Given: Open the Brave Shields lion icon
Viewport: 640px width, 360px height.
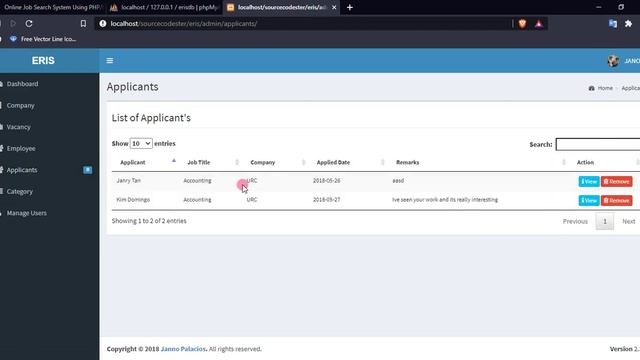Looking at the screenshot, I should (x=522, y=24).
